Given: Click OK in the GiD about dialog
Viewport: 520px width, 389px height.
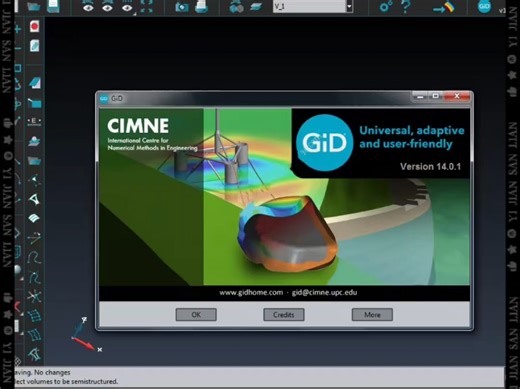Looking at the screenshot, I should pyautogui.click(x=196, y=315).
